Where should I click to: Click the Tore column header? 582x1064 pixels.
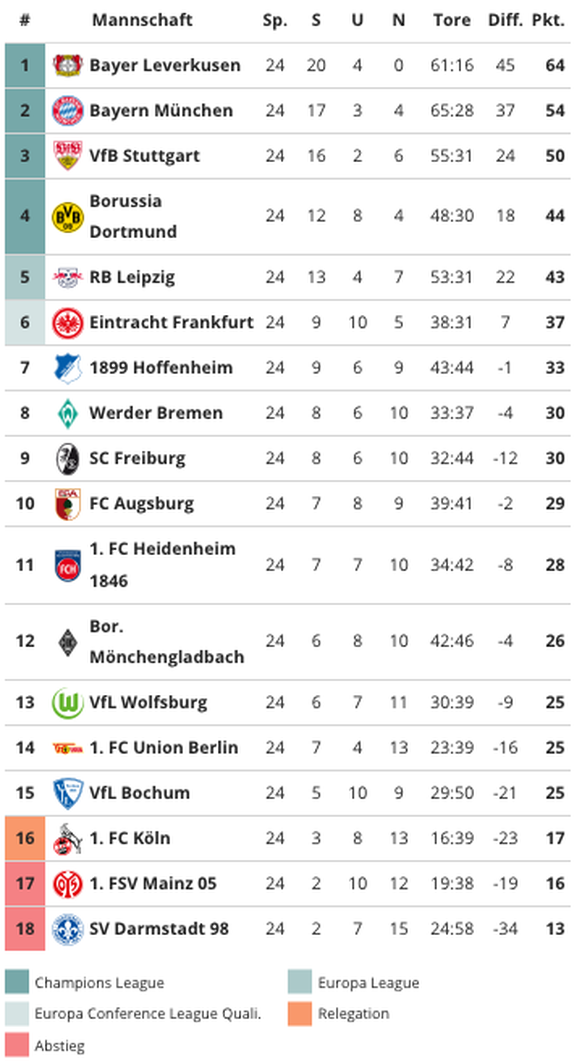pyautogui.click(x=452, y=20)
